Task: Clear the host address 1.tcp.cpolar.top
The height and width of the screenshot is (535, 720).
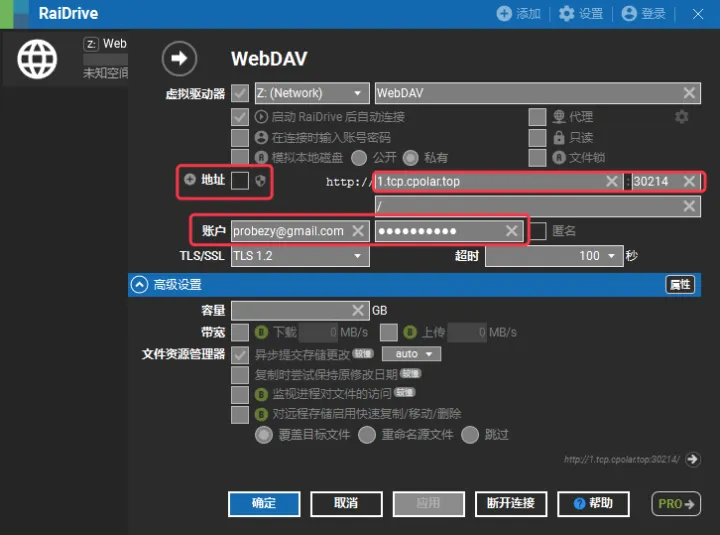Action: point(611,181)
